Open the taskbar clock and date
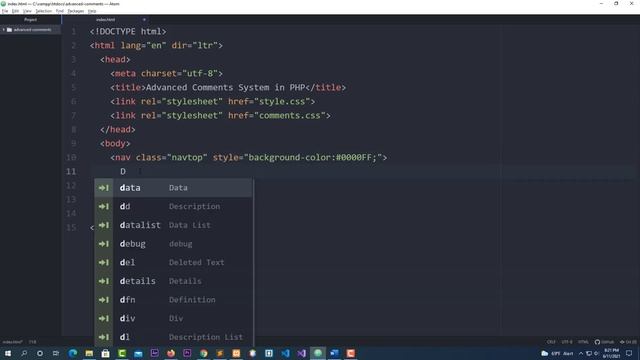The width and height of the screenshot is (640, 360). pos(611,353)
